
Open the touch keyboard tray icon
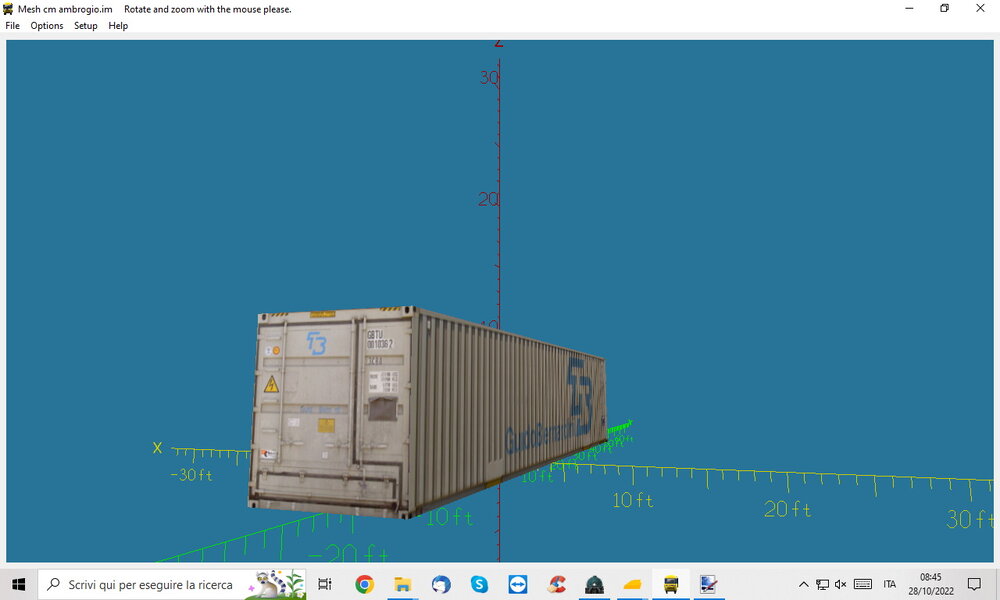863,584
